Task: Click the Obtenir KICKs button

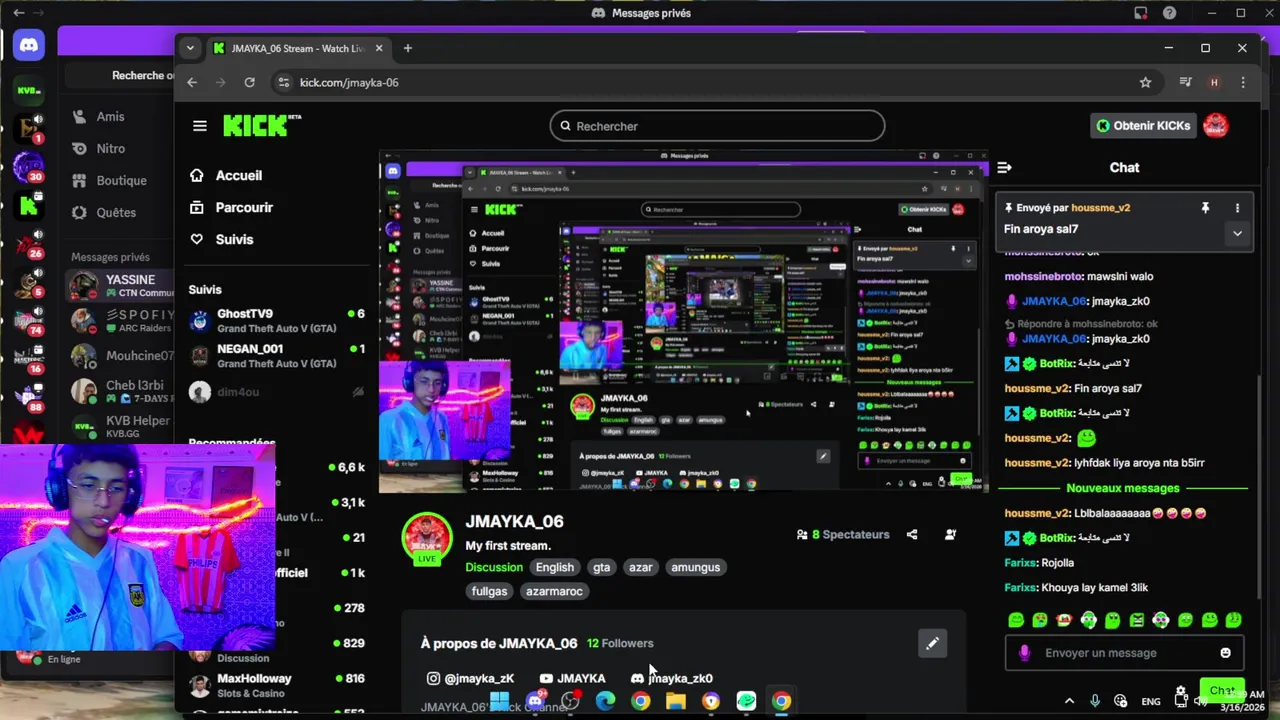Action: coord(1143,126)
